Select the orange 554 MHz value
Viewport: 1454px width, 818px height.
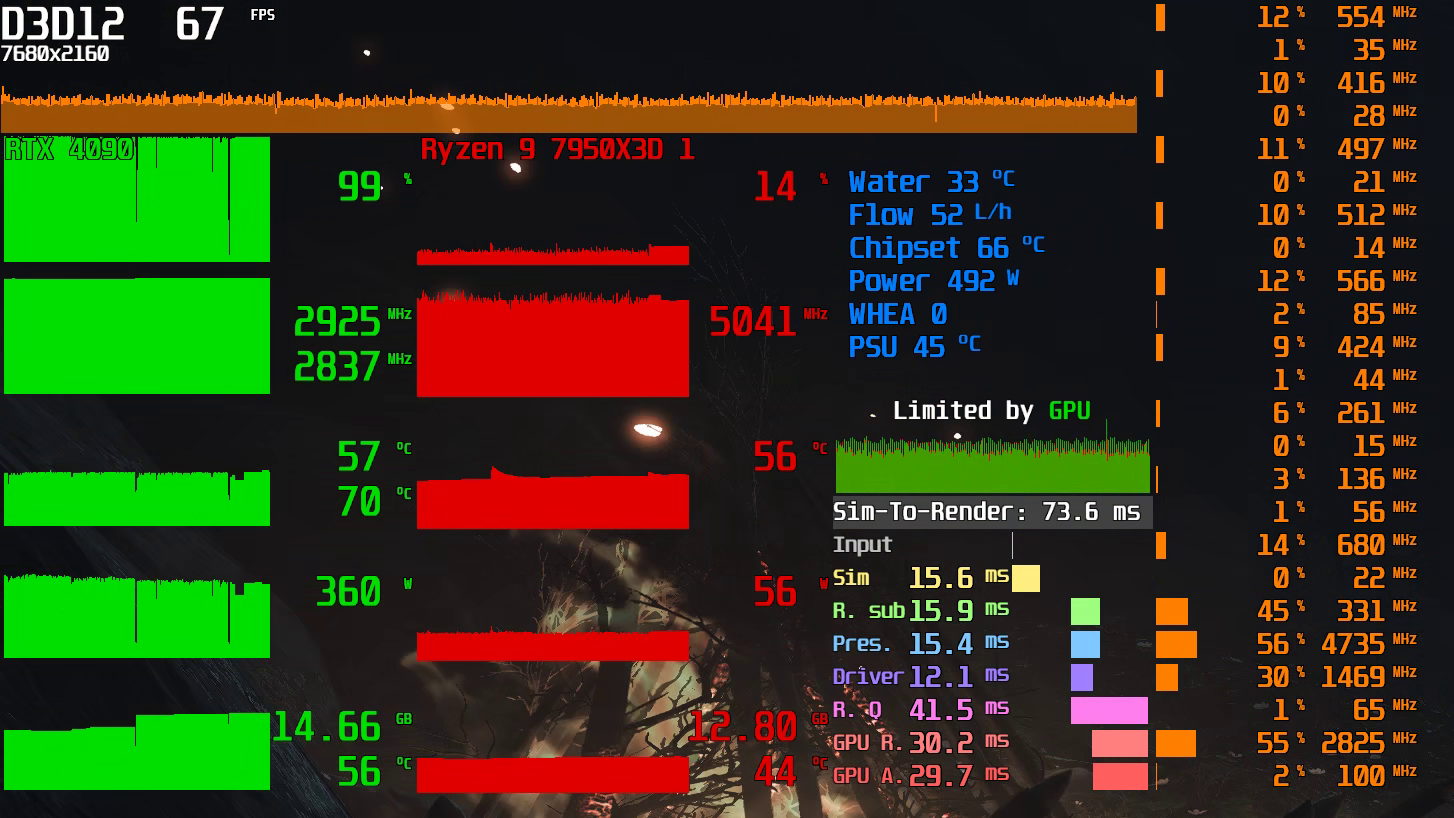1376,17
